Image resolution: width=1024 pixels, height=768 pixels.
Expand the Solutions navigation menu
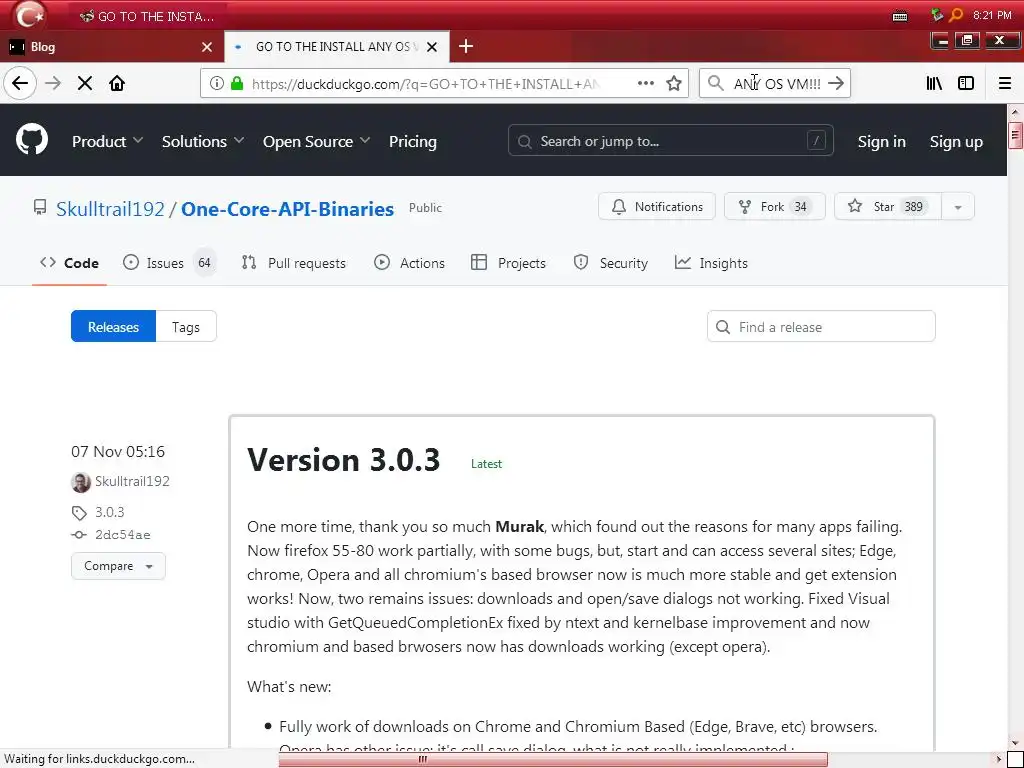202,142
